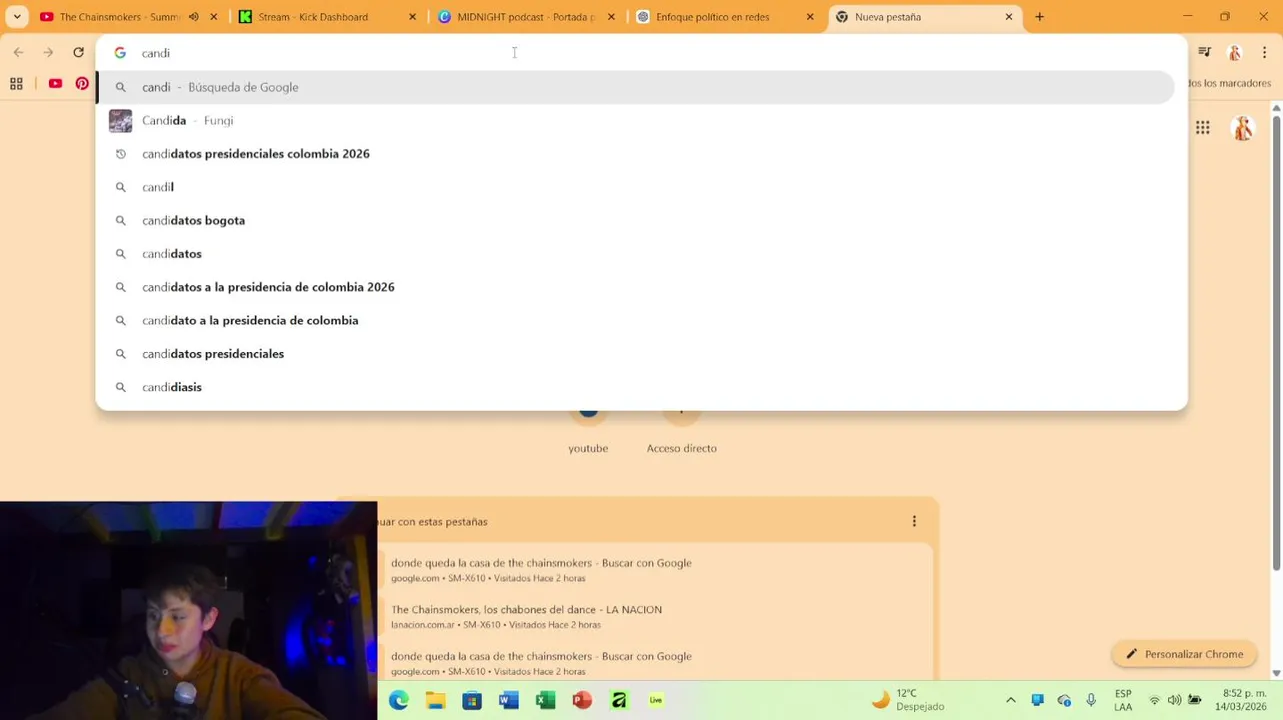Viewport: 1283px width, 720px height.
Task: Close the Nueva pestaña tab
Action: [1009, 17]
